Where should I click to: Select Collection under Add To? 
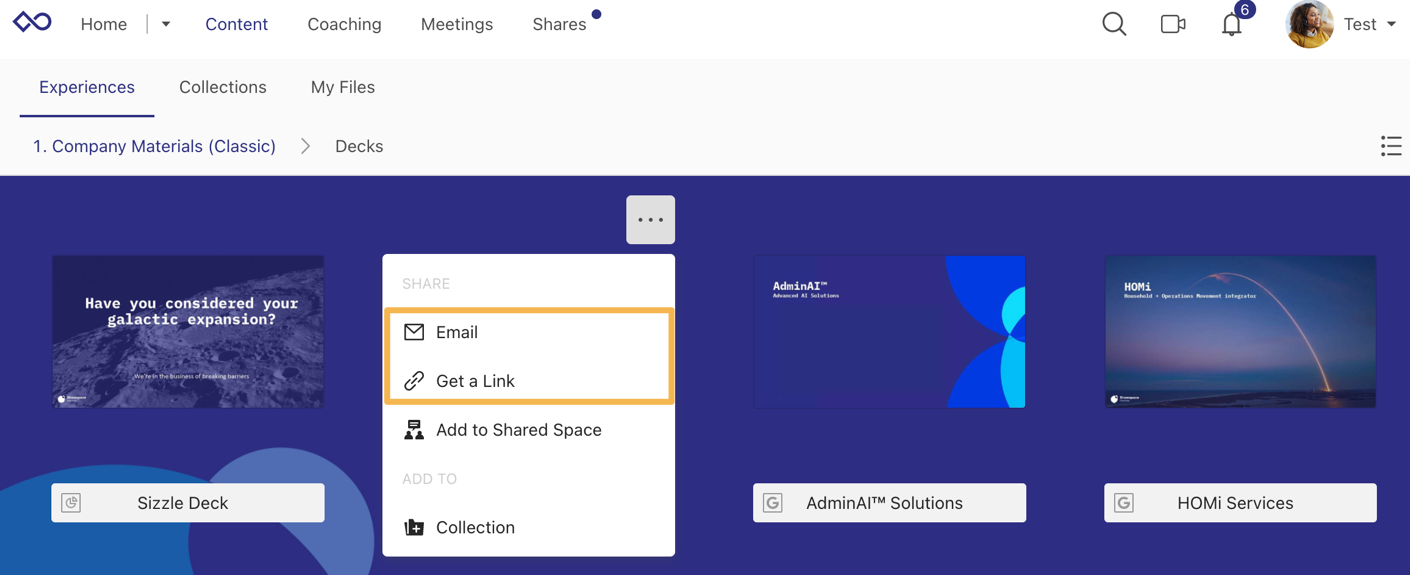pos(529,527)
